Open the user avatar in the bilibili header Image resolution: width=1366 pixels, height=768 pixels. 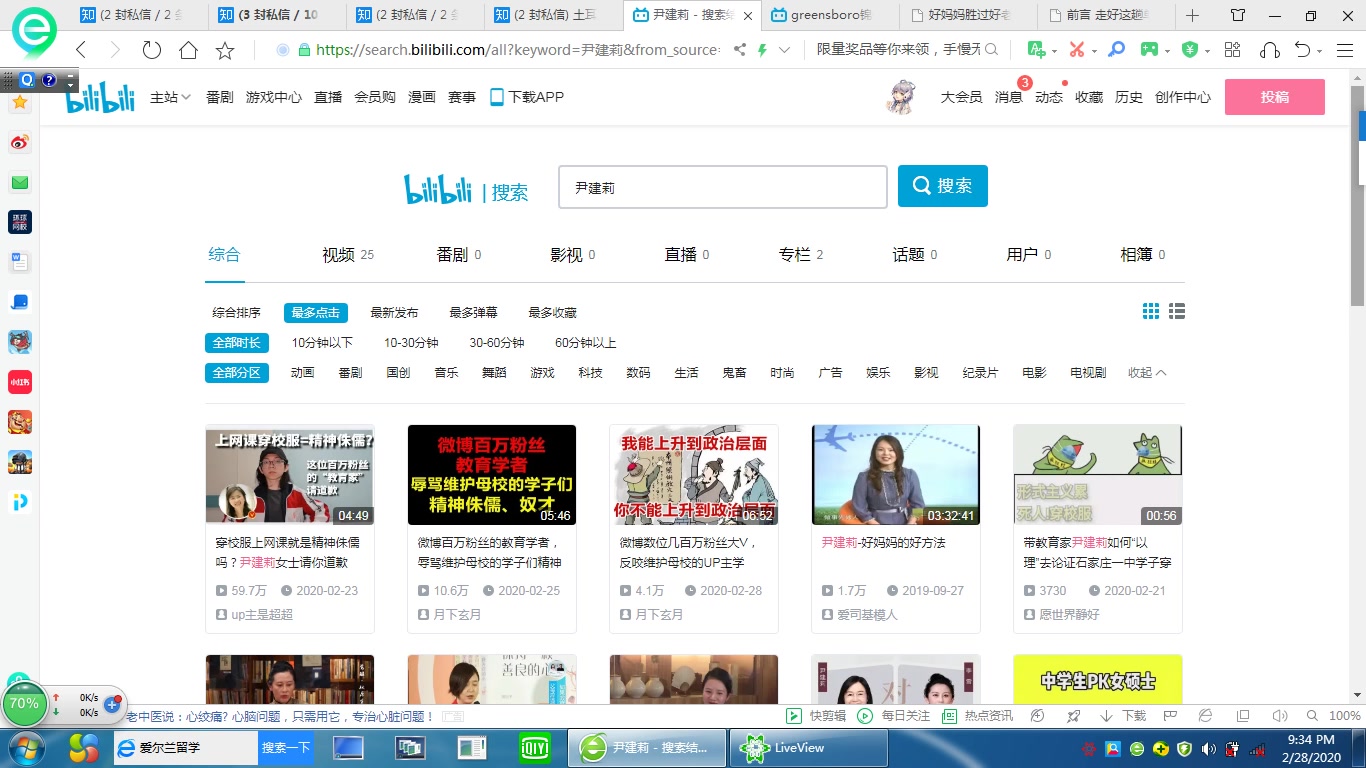pyautogui.click(x=903, y=96)
